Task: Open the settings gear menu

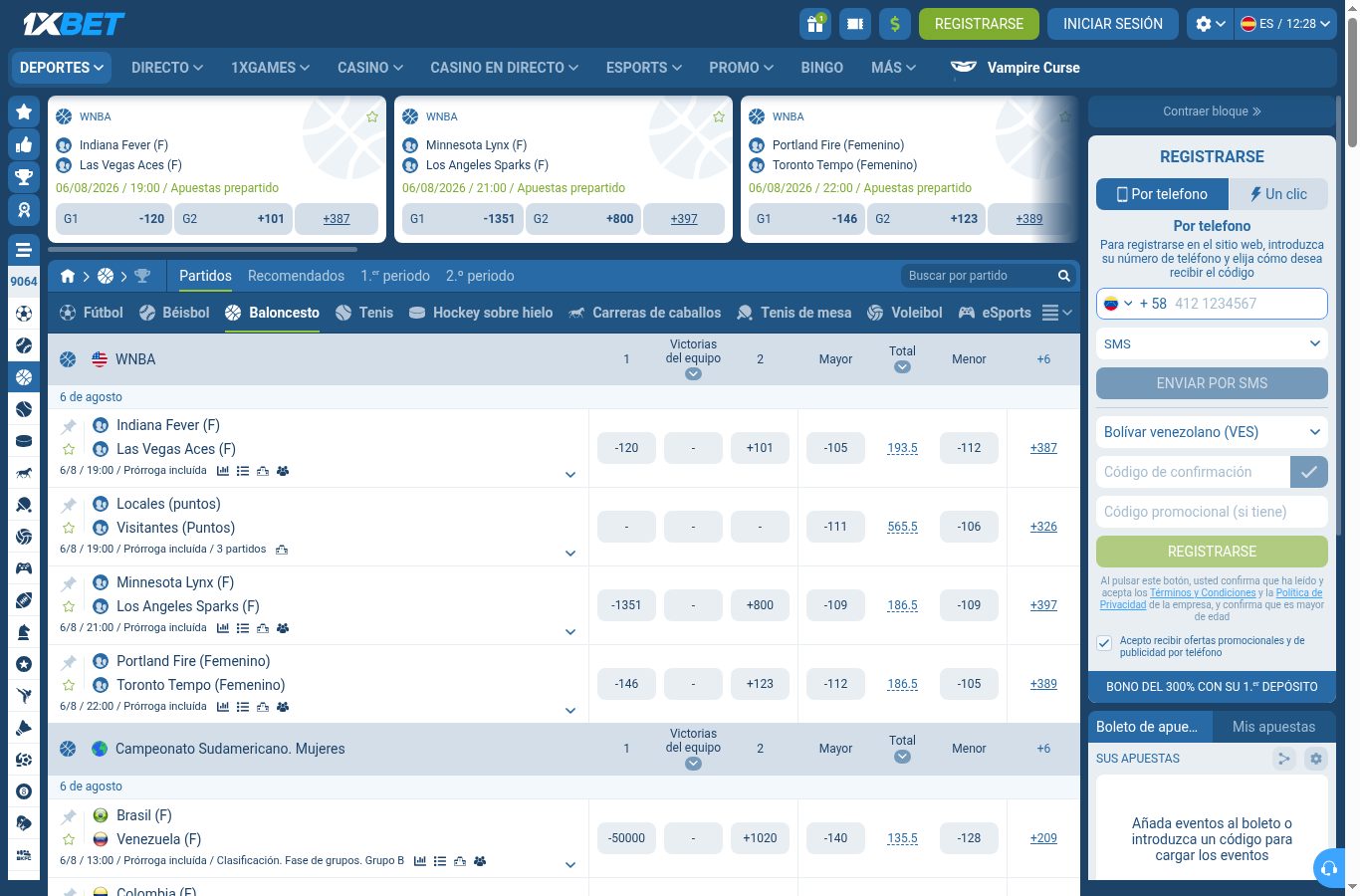Action: [1211, 24]
